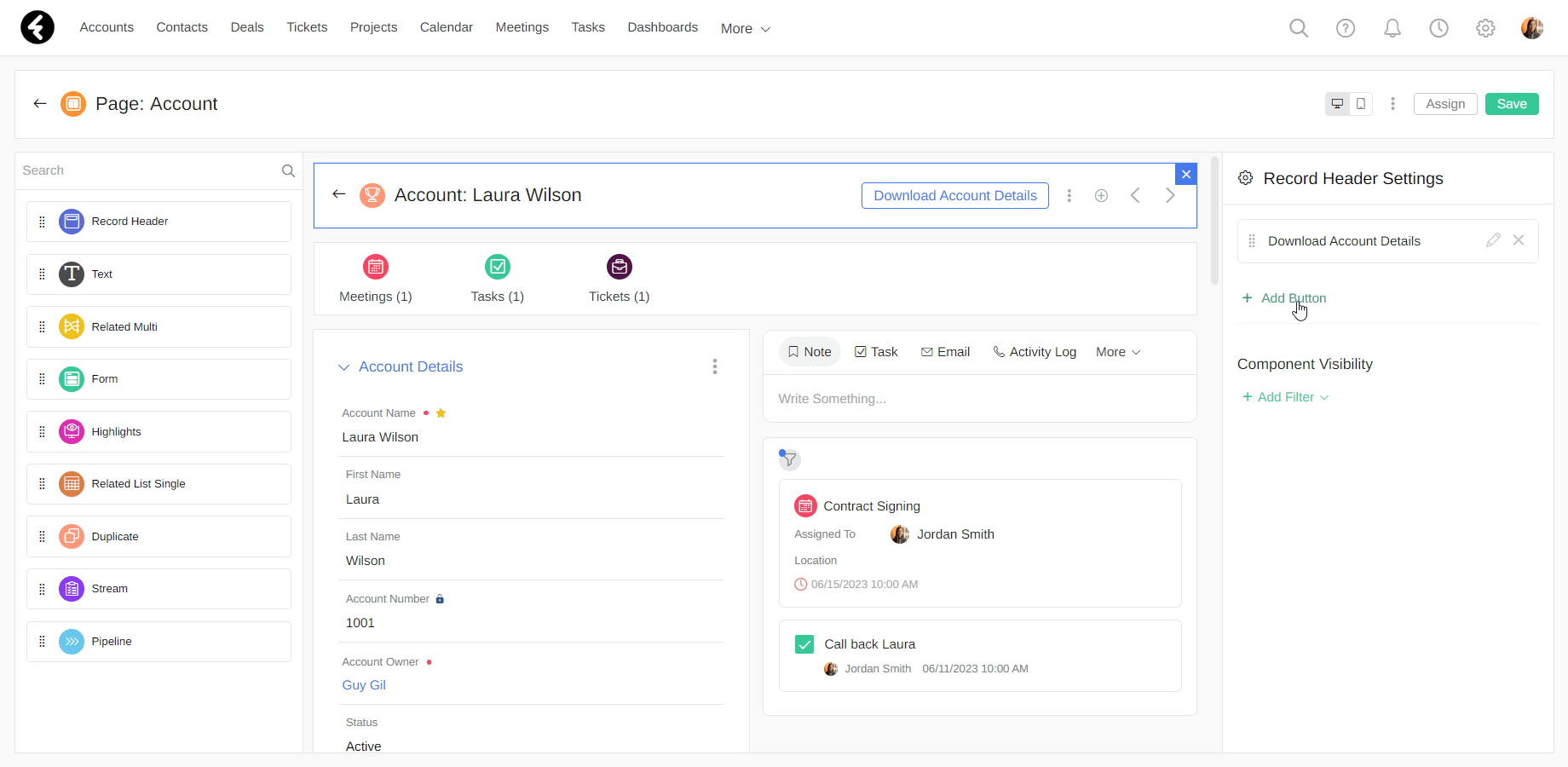Expand the top navigation More dropdown
This screenshot has width=1568, height=767.
746,29
